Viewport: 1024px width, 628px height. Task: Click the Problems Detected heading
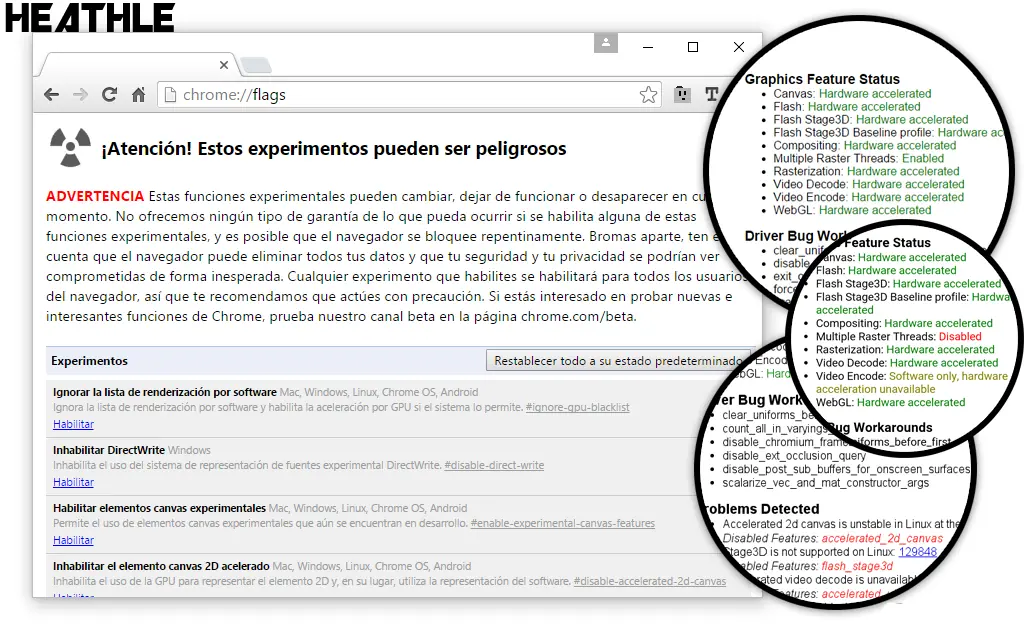pyautogui.click(x=761, y=509)
